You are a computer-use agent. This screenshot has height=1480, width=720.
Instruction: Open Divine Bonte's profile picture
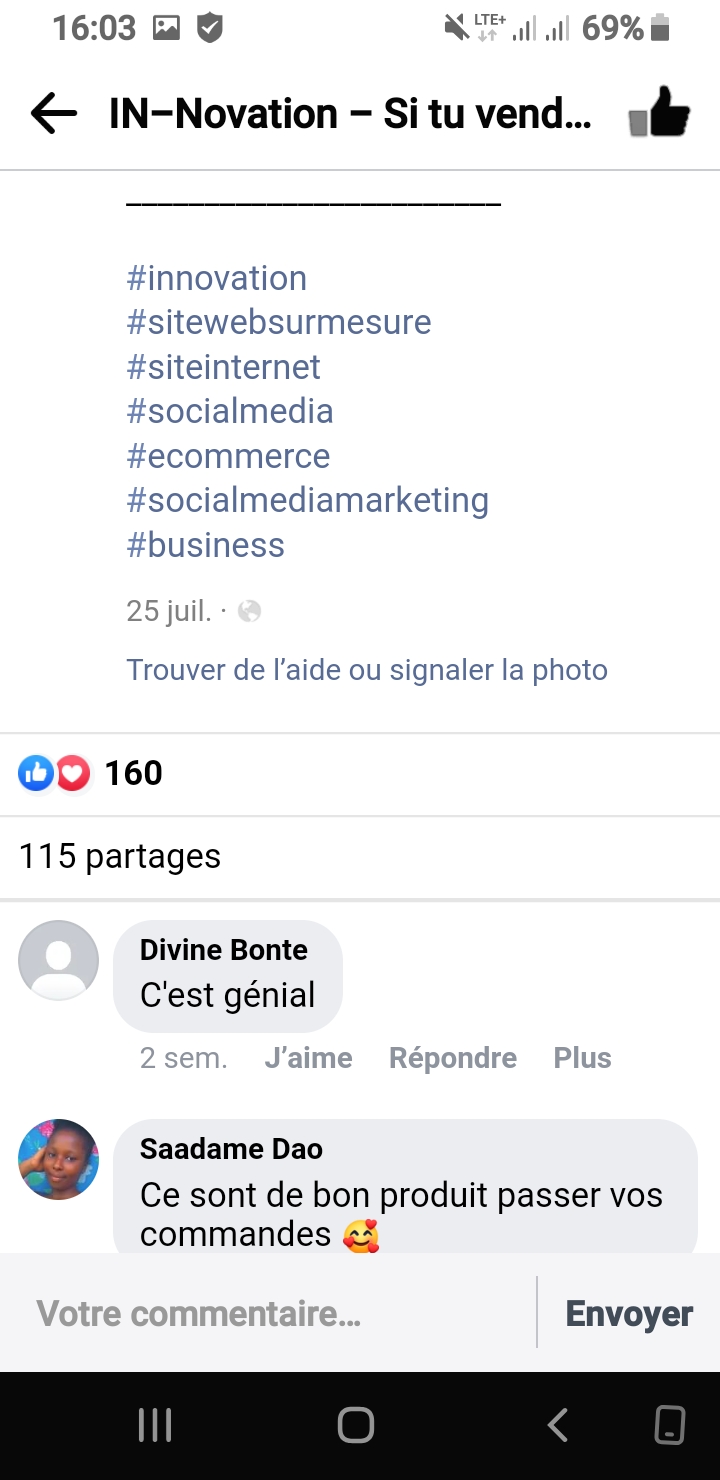59,960
